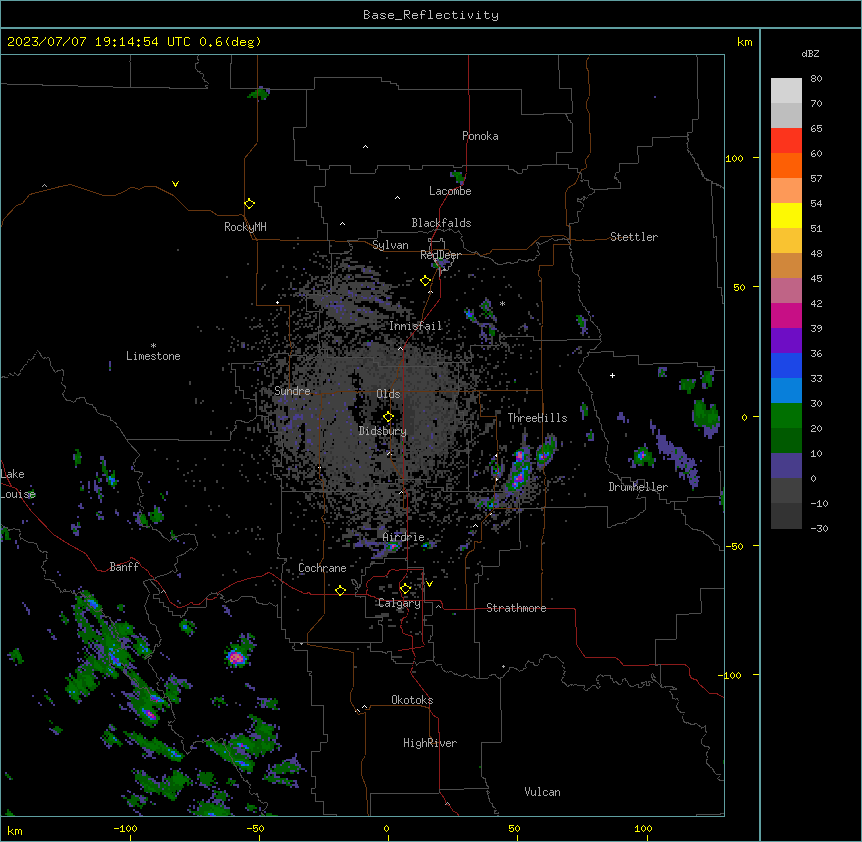Click the Olds city label

[388, 394]
